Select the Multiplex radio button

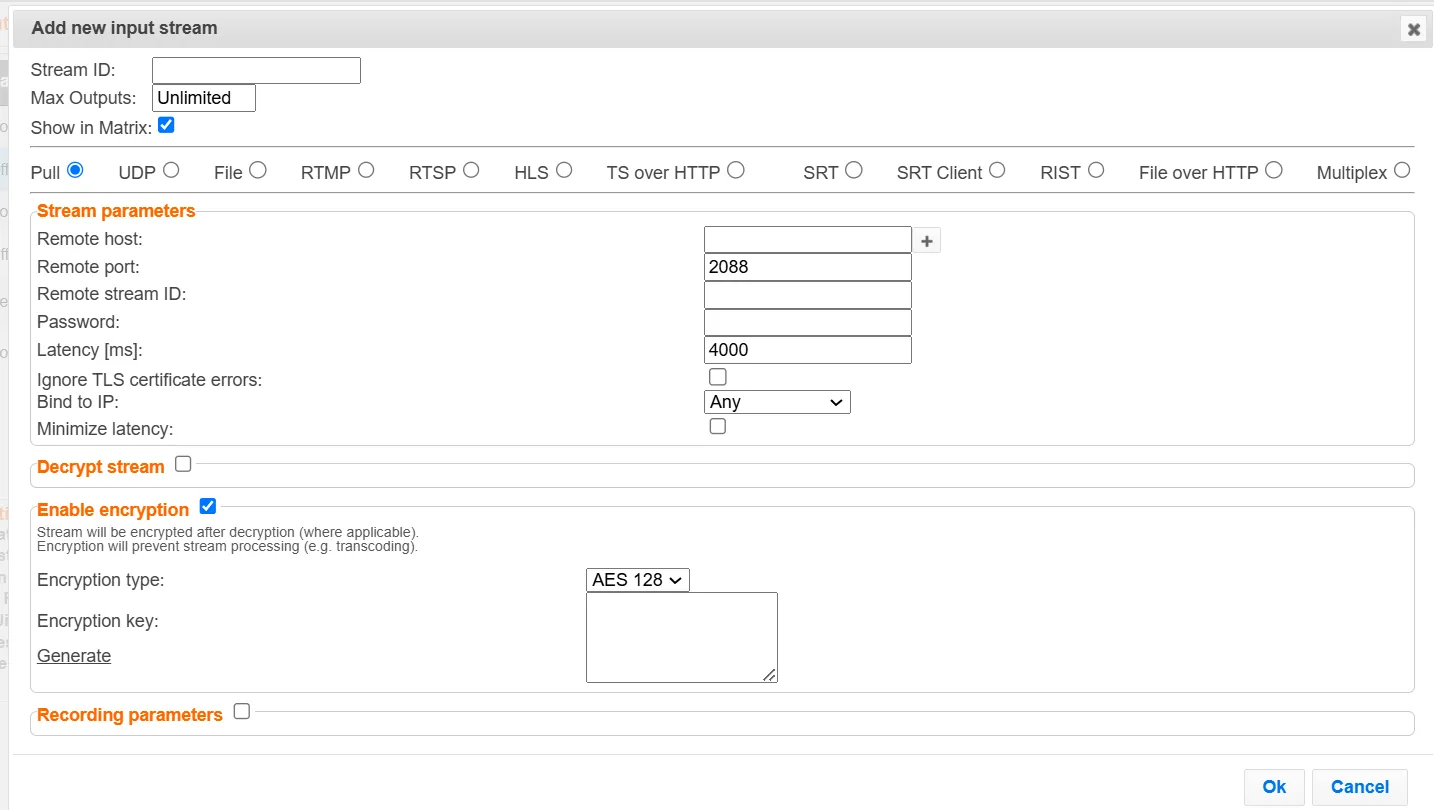click(1402, 170)
